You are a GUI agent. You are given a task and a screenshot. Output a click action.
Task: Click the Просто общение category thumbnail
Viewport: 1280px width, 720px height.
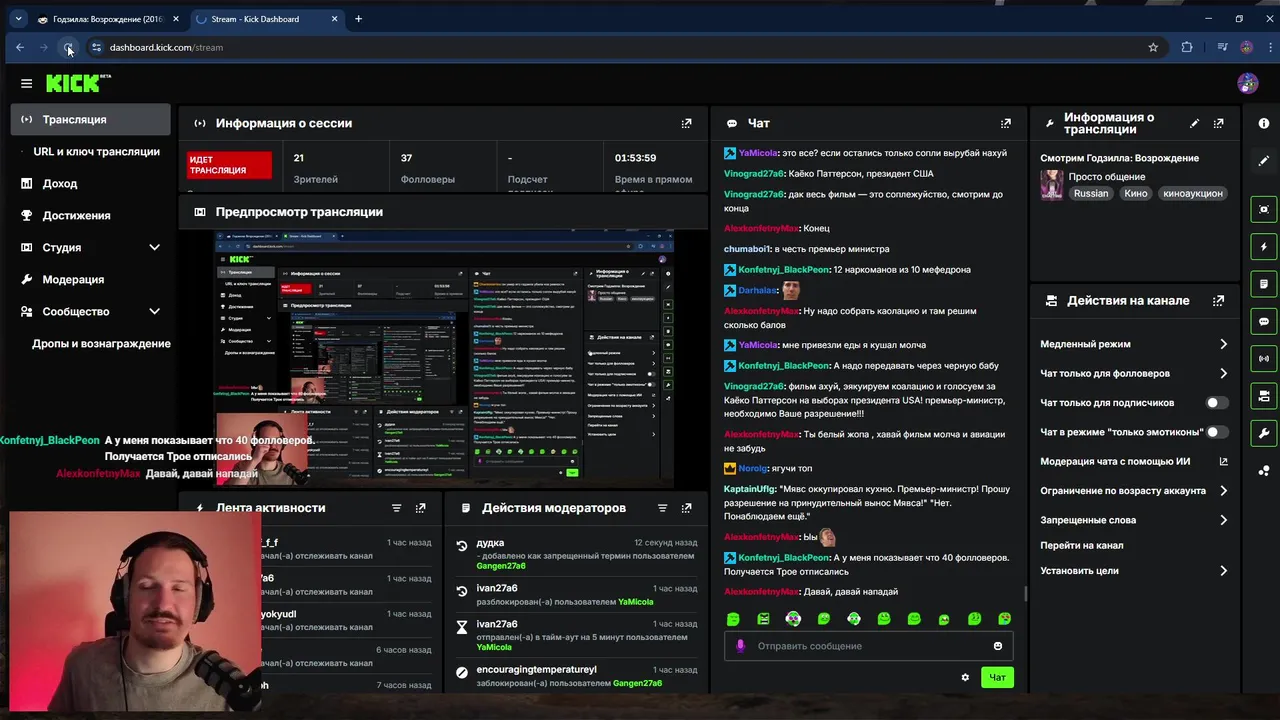point(1051,184)
